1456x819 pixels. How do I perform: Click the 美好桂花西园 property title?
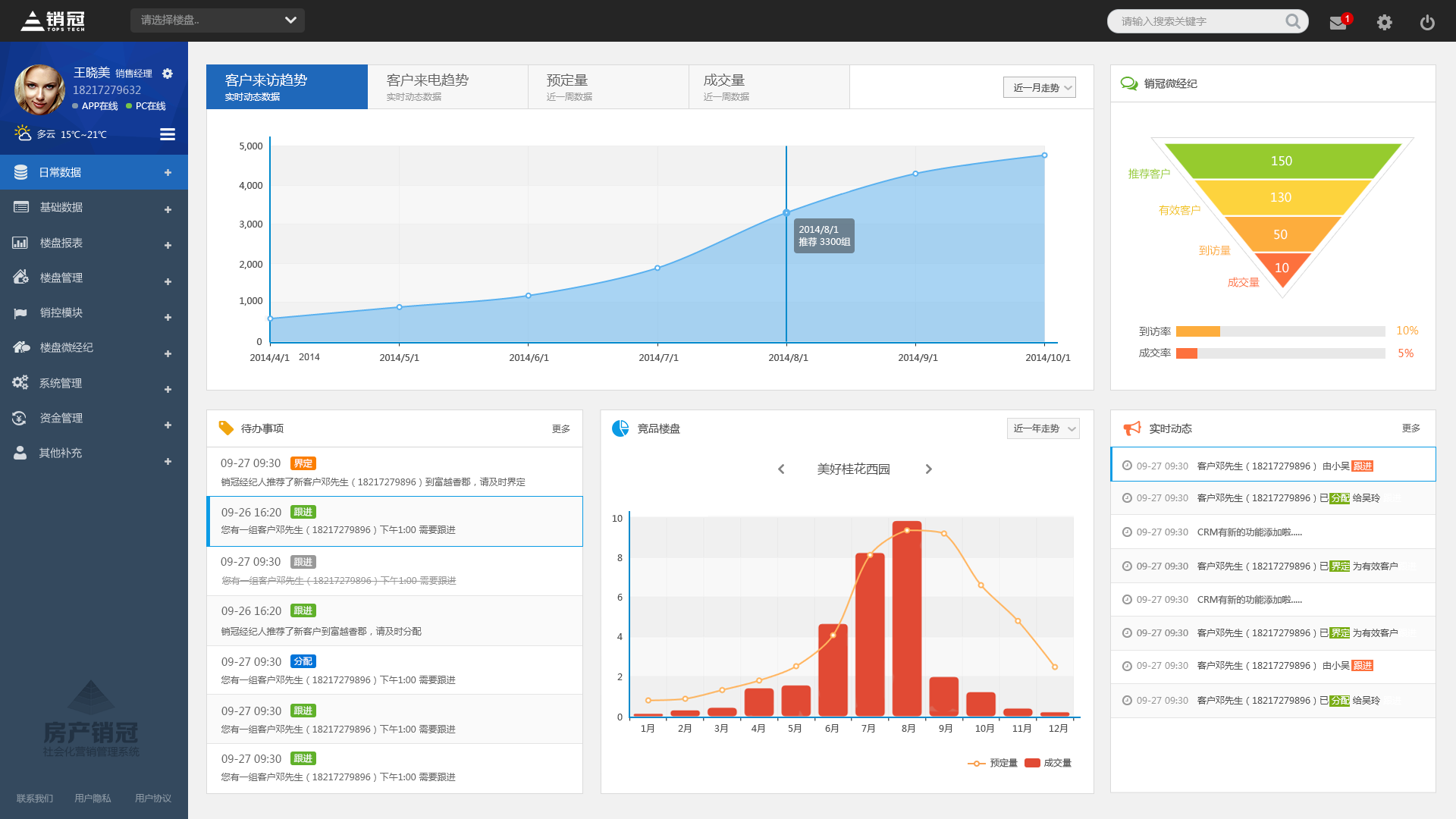click(853, 469)
